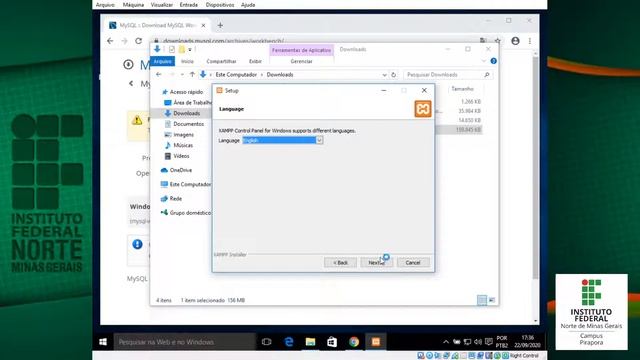
Task: Expand the Explorer address history dropdown
Action: tap(384, 75)
